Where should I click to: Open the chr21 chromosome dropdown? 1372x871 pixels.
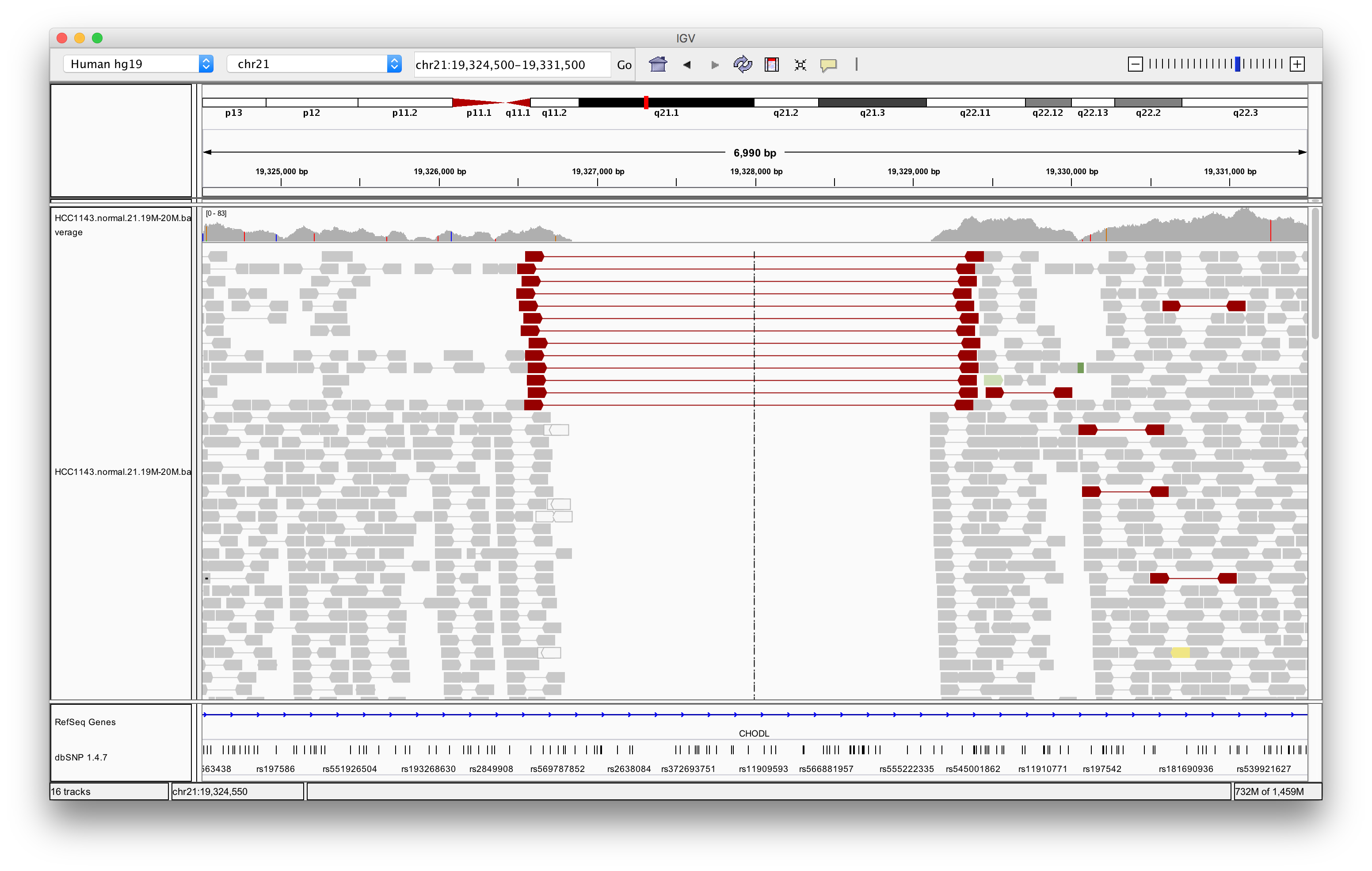(x=314, y=64)
